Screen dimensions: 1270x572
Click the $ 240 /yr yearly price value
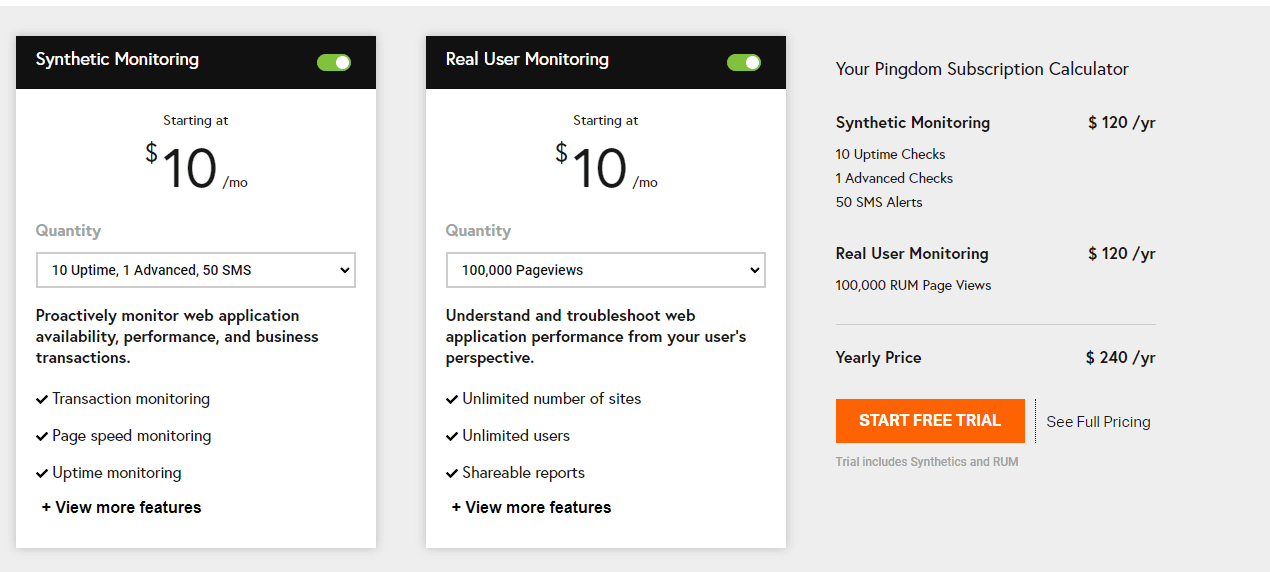(x=1120, y=358)
